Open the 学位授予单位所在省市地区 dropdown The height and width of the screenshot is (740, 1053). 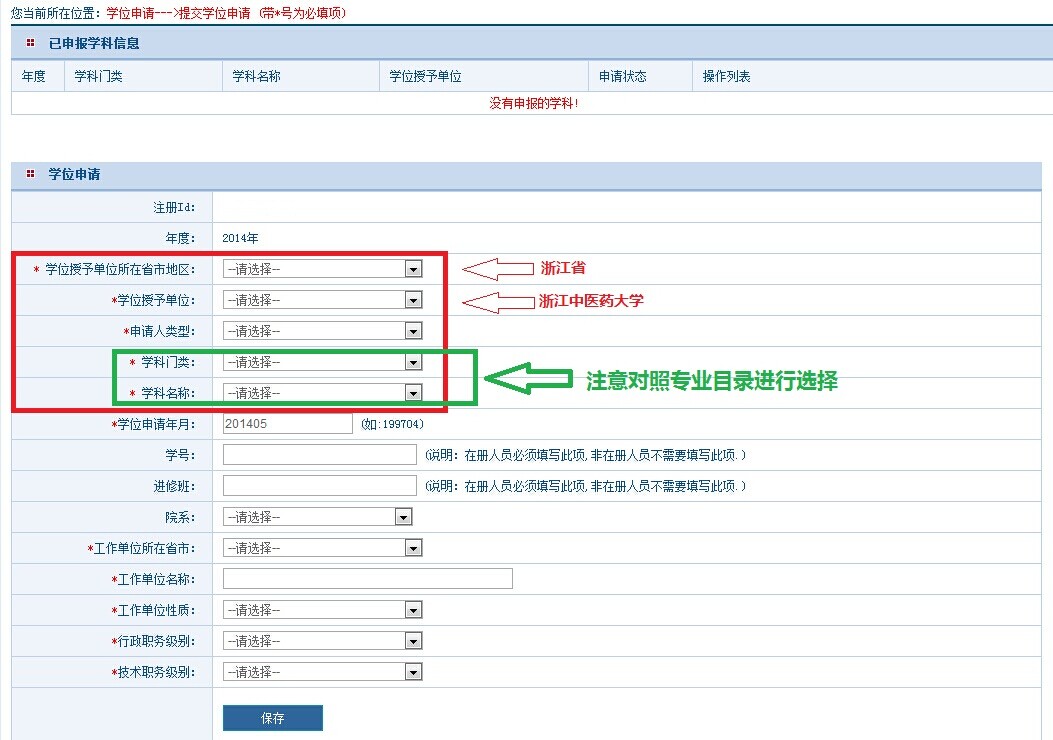pyautogui.click(x=322, y=269)
